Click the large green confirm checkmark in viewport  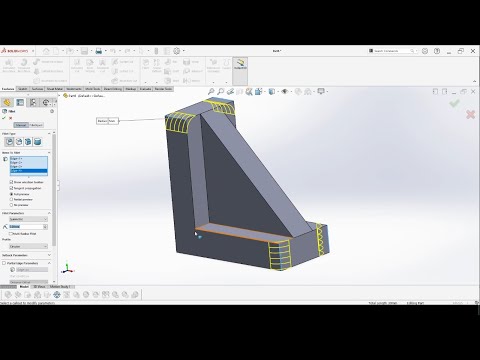(x=454, y=103)
